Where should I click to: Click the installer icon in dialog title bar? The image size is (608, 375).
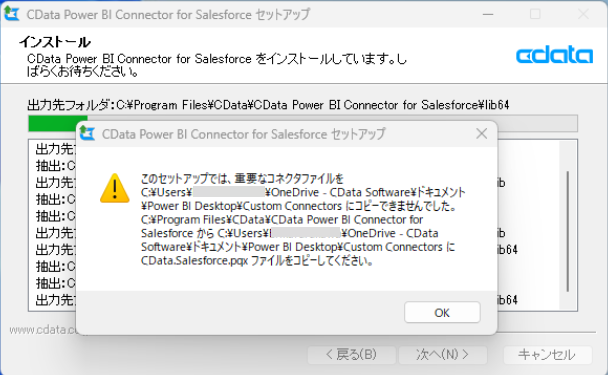(87, 134)
